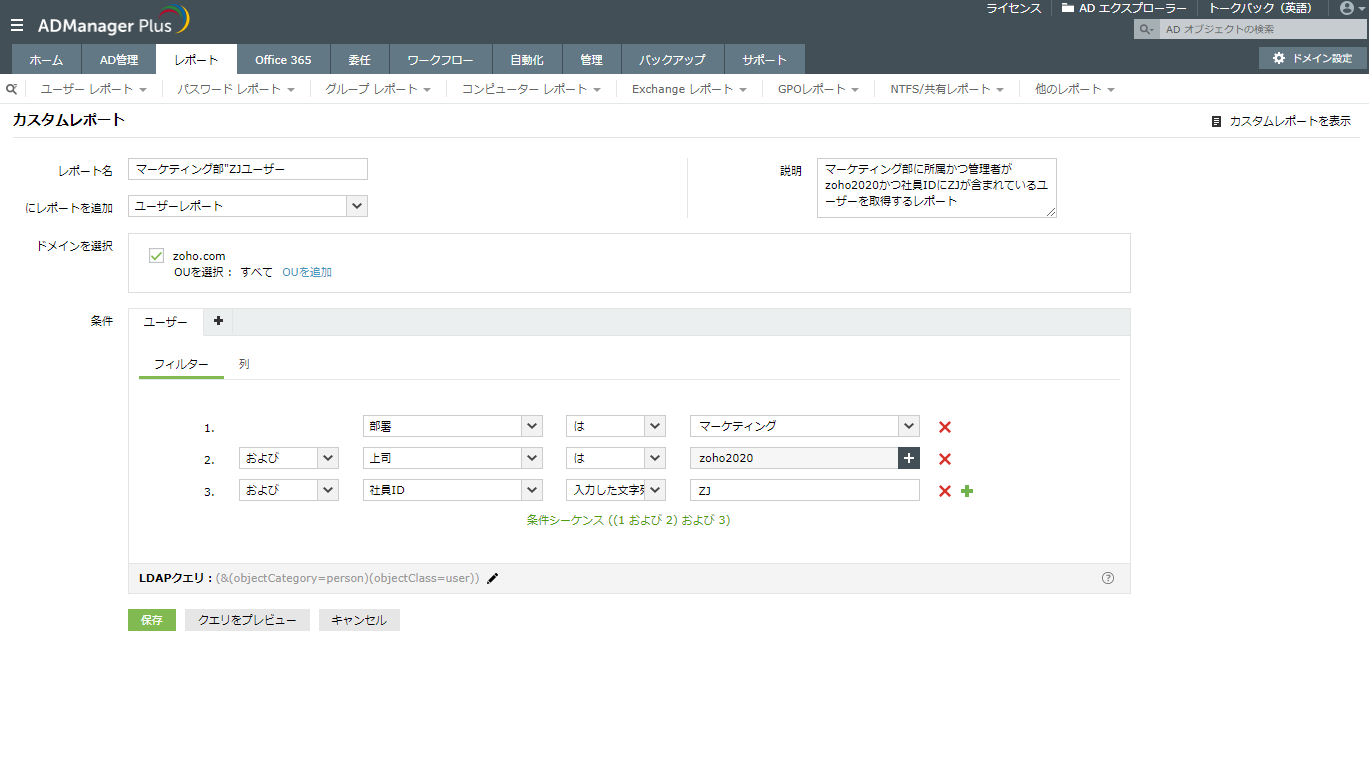Viewport: 1369px width, 774px height.
Task: Go to the ホーム tab
Action: 46,59
